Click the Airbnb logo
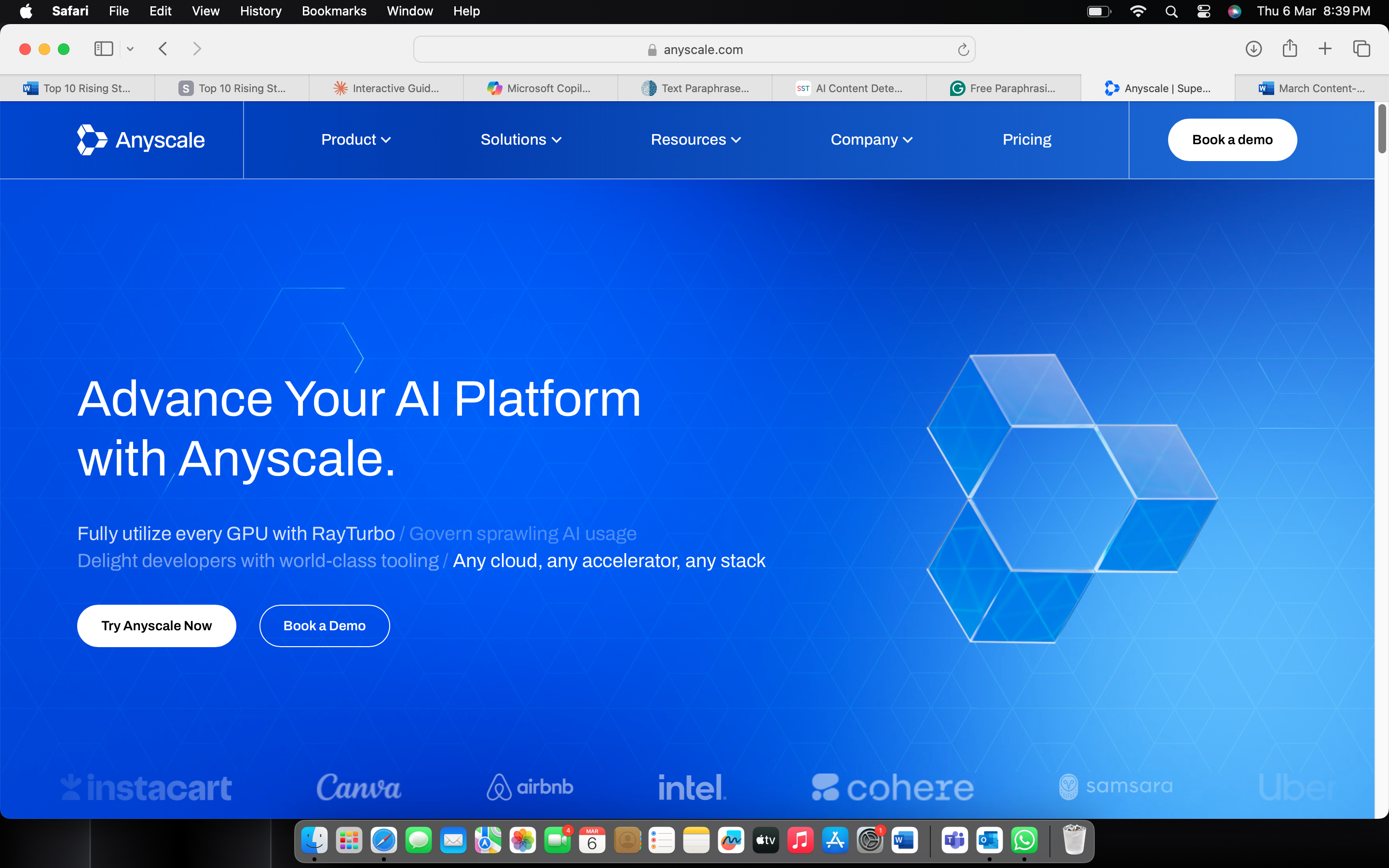This screenshot has height=868, width=1389. click(x=530, y=787)
